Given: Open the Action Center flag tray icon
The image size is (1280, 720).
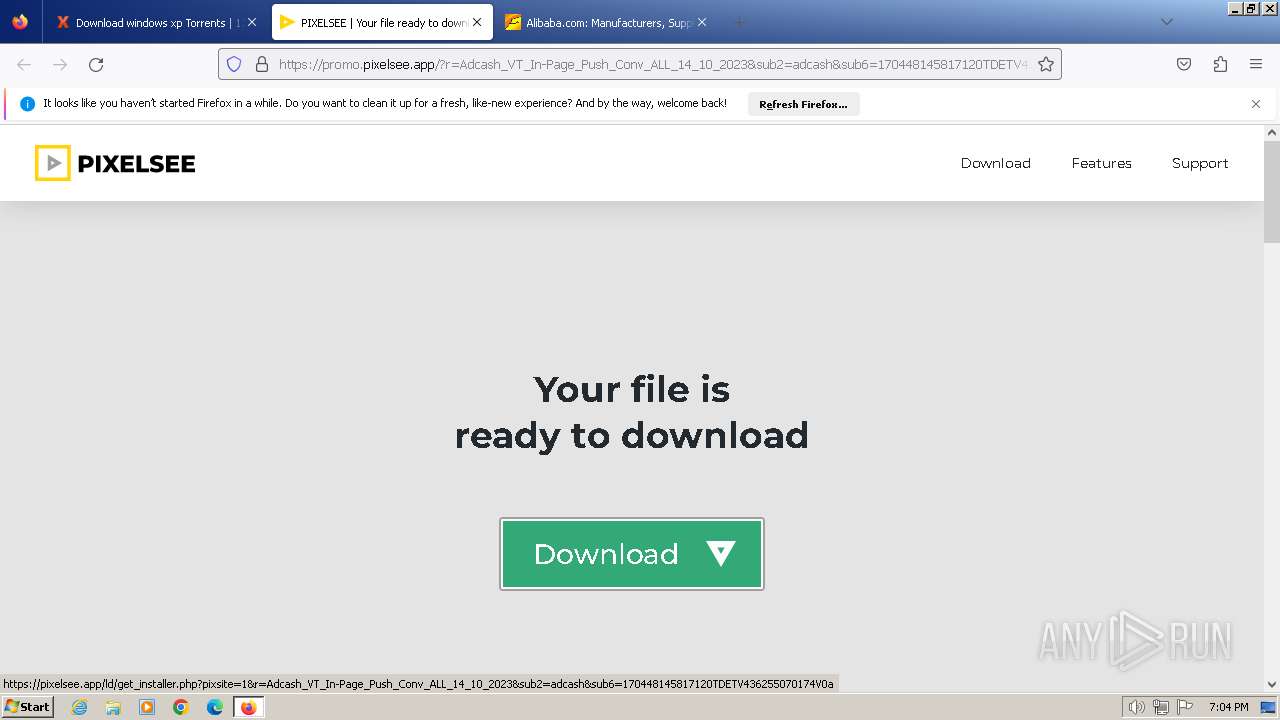Looking at the screenshot, I should tap(1183, 707).
